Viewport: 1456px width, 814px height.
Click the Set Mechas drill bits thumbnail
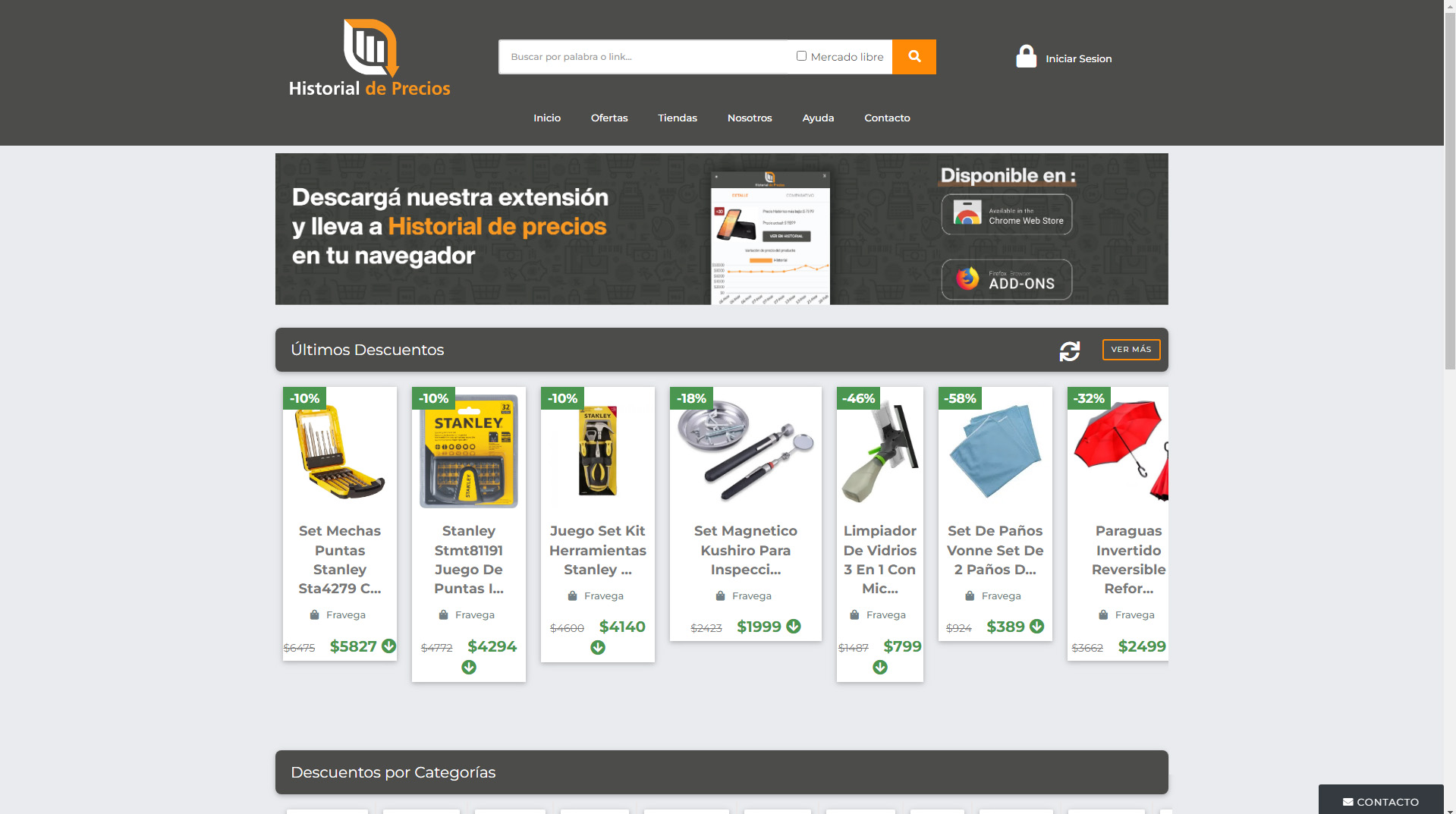click(x=340, y=452)
